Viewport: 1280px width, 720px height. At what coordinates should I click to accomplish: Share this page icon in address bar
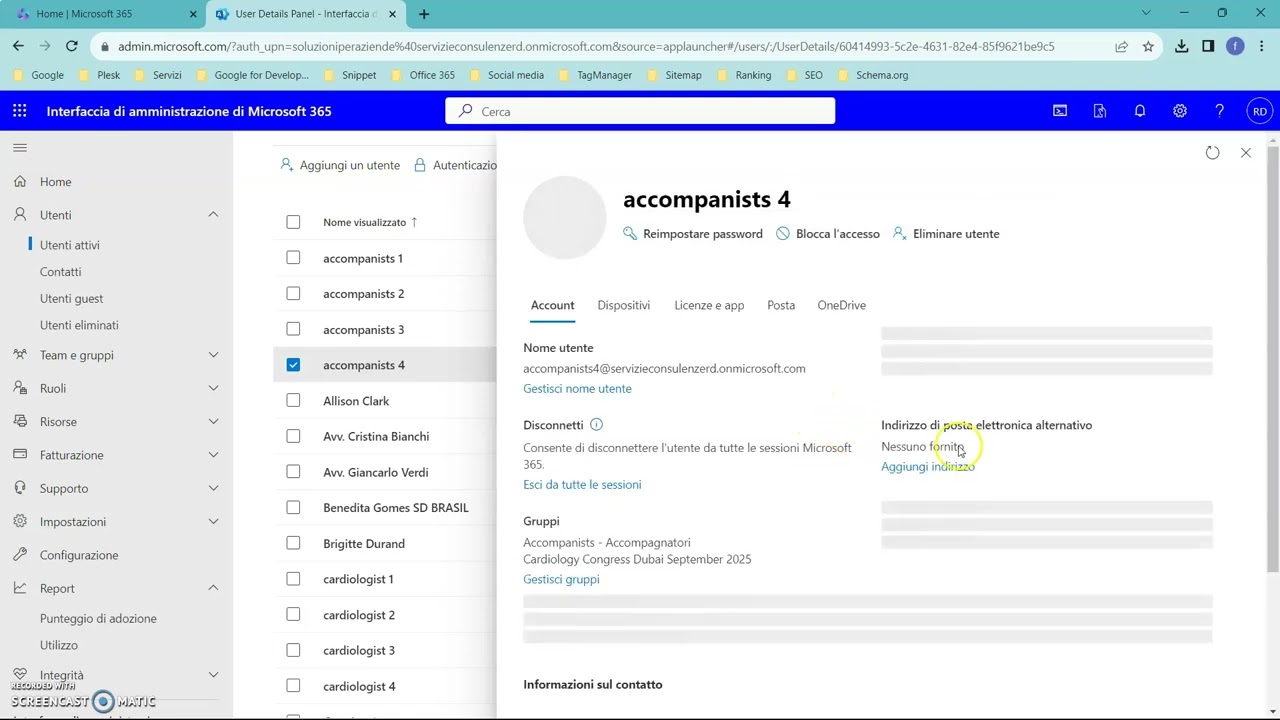[x=1122, y=46]
